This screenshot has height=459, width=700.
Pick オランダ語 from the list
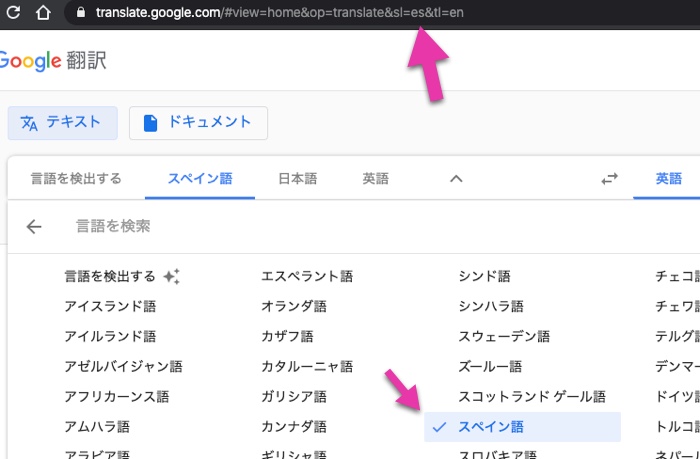click(294, 306)
